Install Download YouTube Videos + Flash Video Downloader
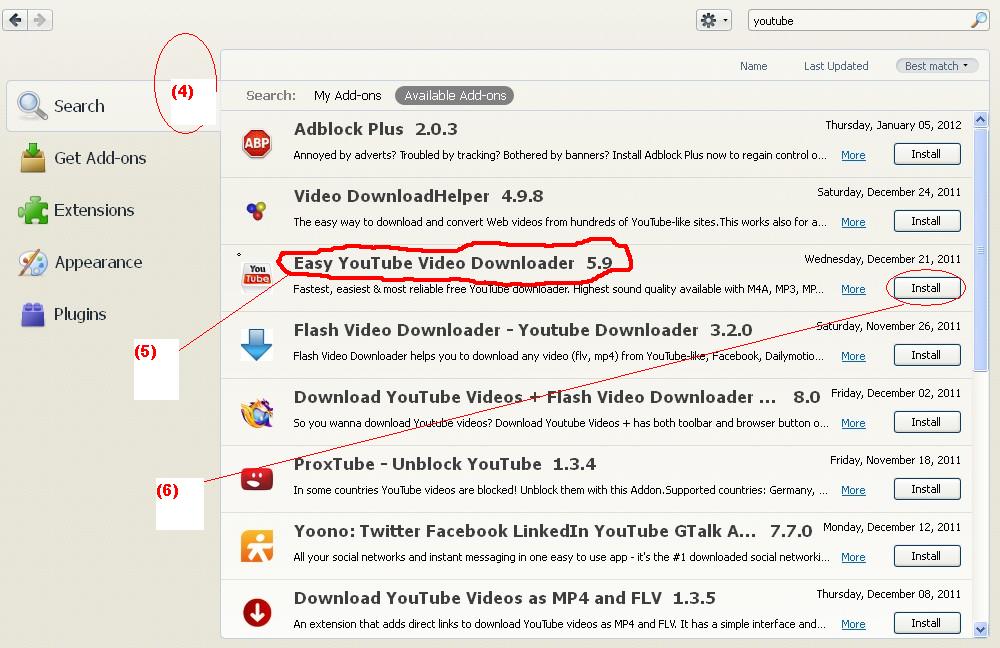 [927, 422]
